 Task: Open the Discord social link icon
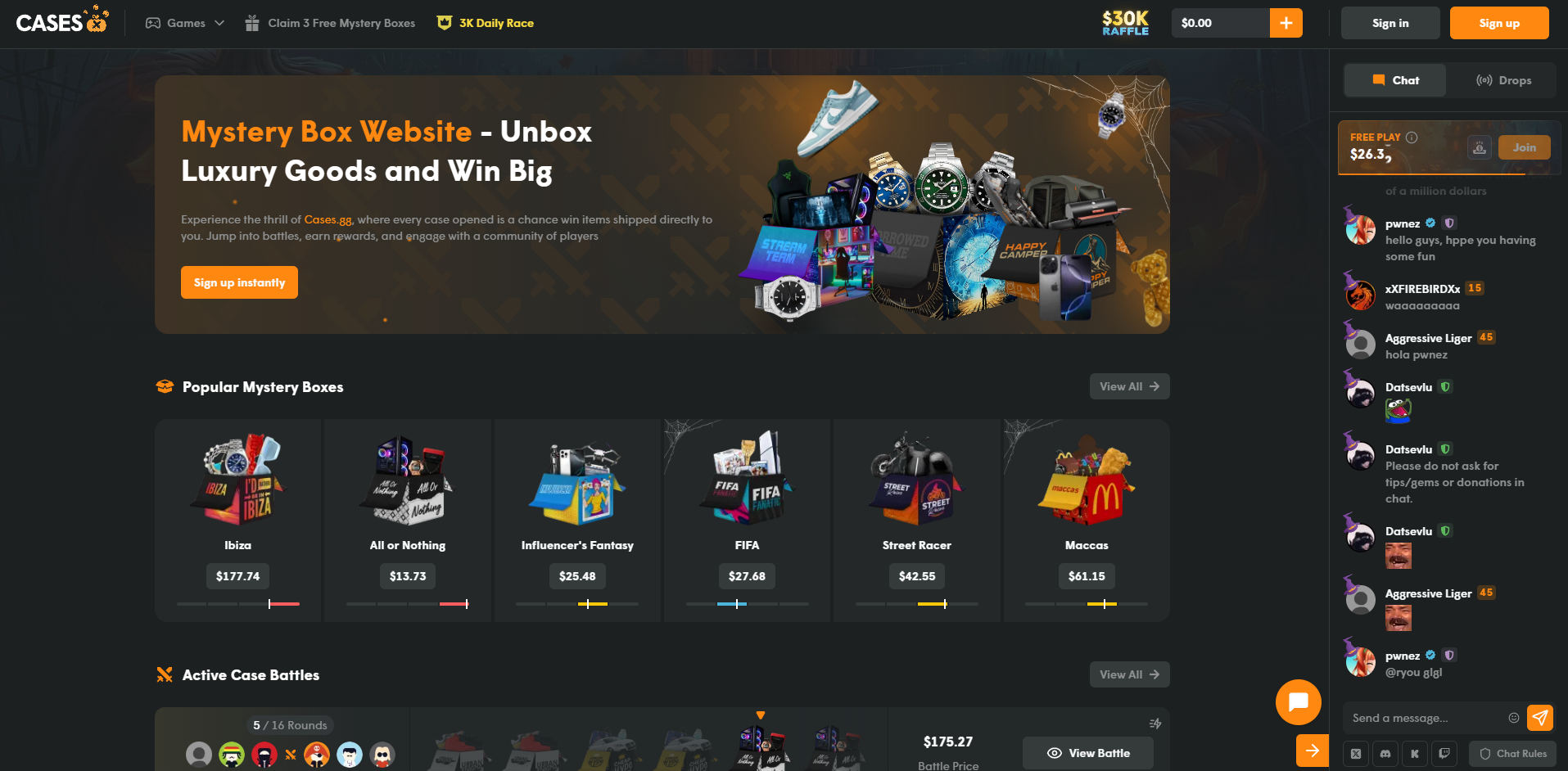point(1385,754)
